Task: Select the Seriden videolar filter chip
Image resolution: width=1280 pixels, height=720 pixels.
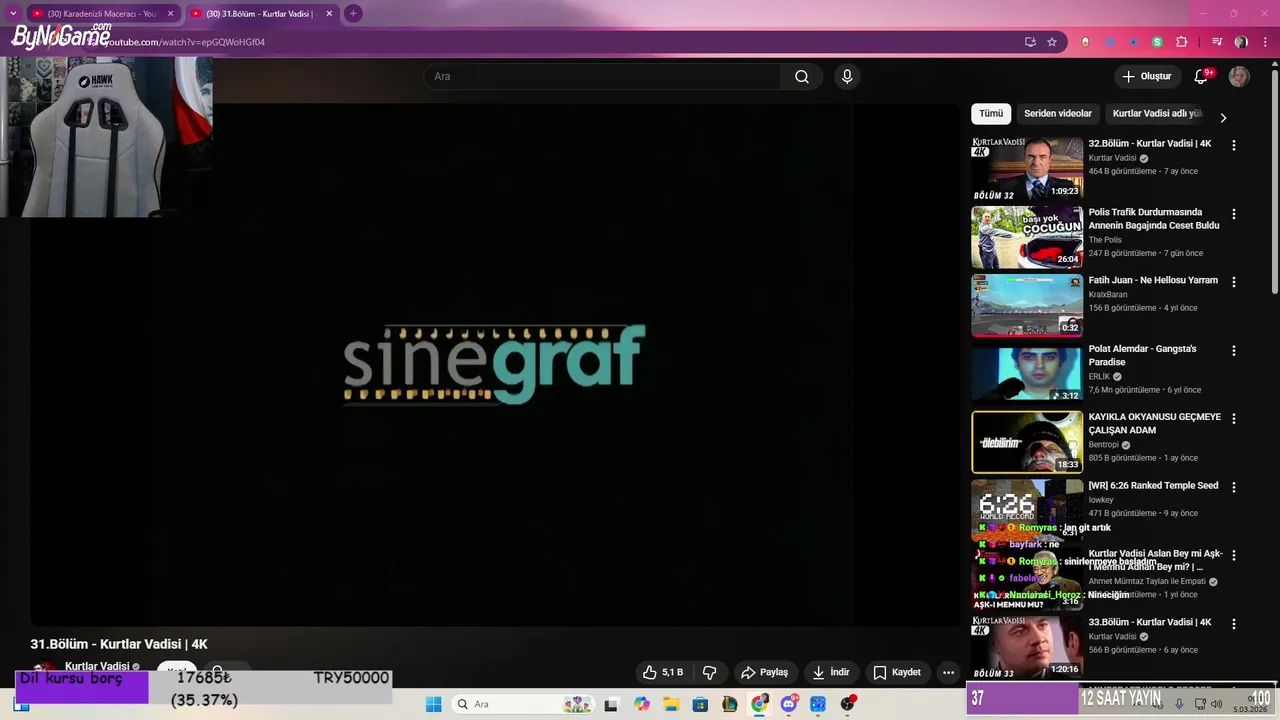Action: tap(1058, 114)
